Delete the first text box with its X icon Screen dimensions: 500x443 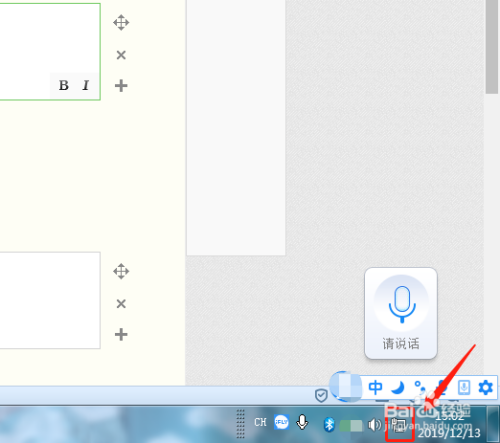[x=121, y=55]
